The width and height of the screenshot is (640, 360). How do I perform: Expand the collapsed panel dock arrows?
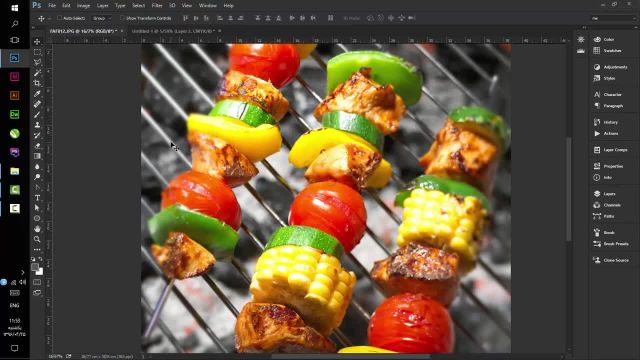584,27
